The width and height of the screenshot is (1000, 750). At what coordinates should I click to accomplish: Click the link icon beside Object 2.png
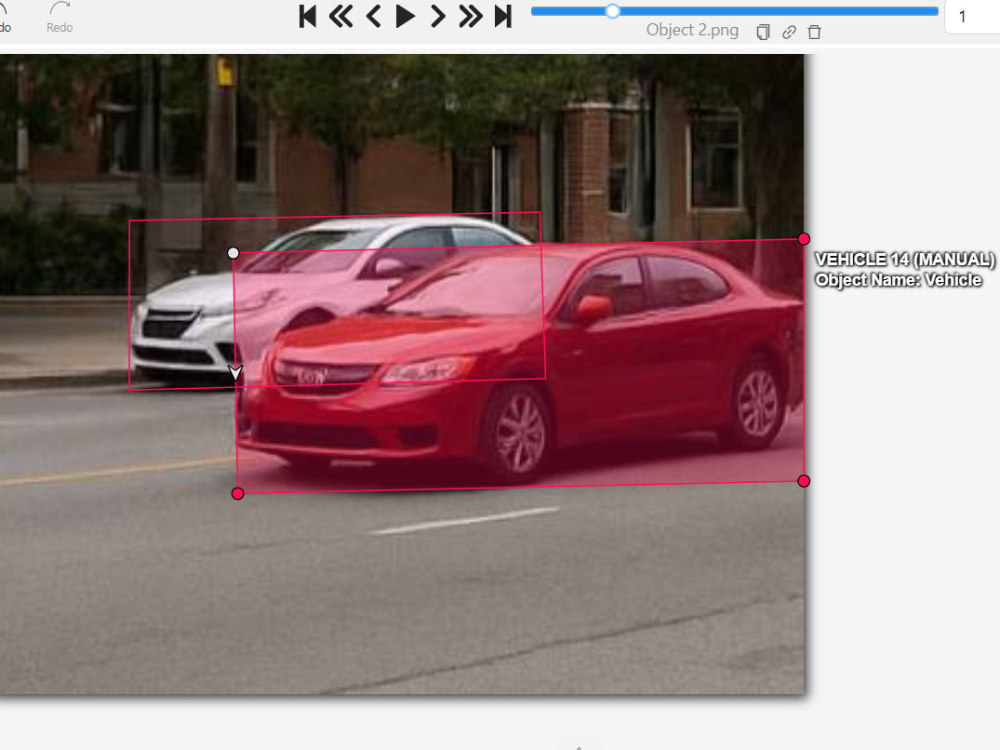[789, 32]
